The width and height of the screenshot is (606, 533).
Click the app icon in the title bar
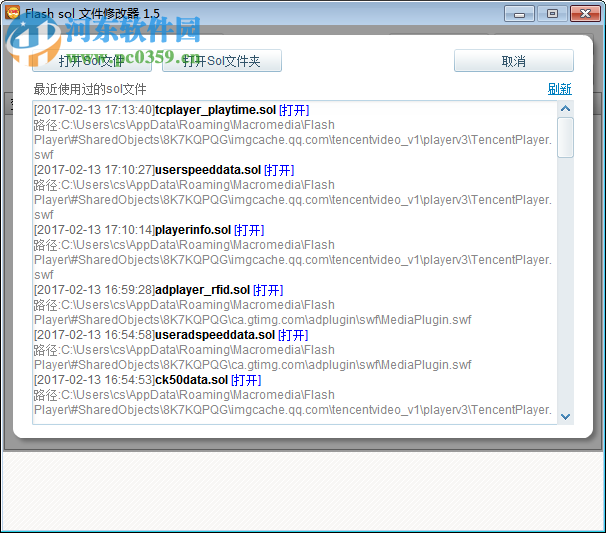click(x=13, y=13)
